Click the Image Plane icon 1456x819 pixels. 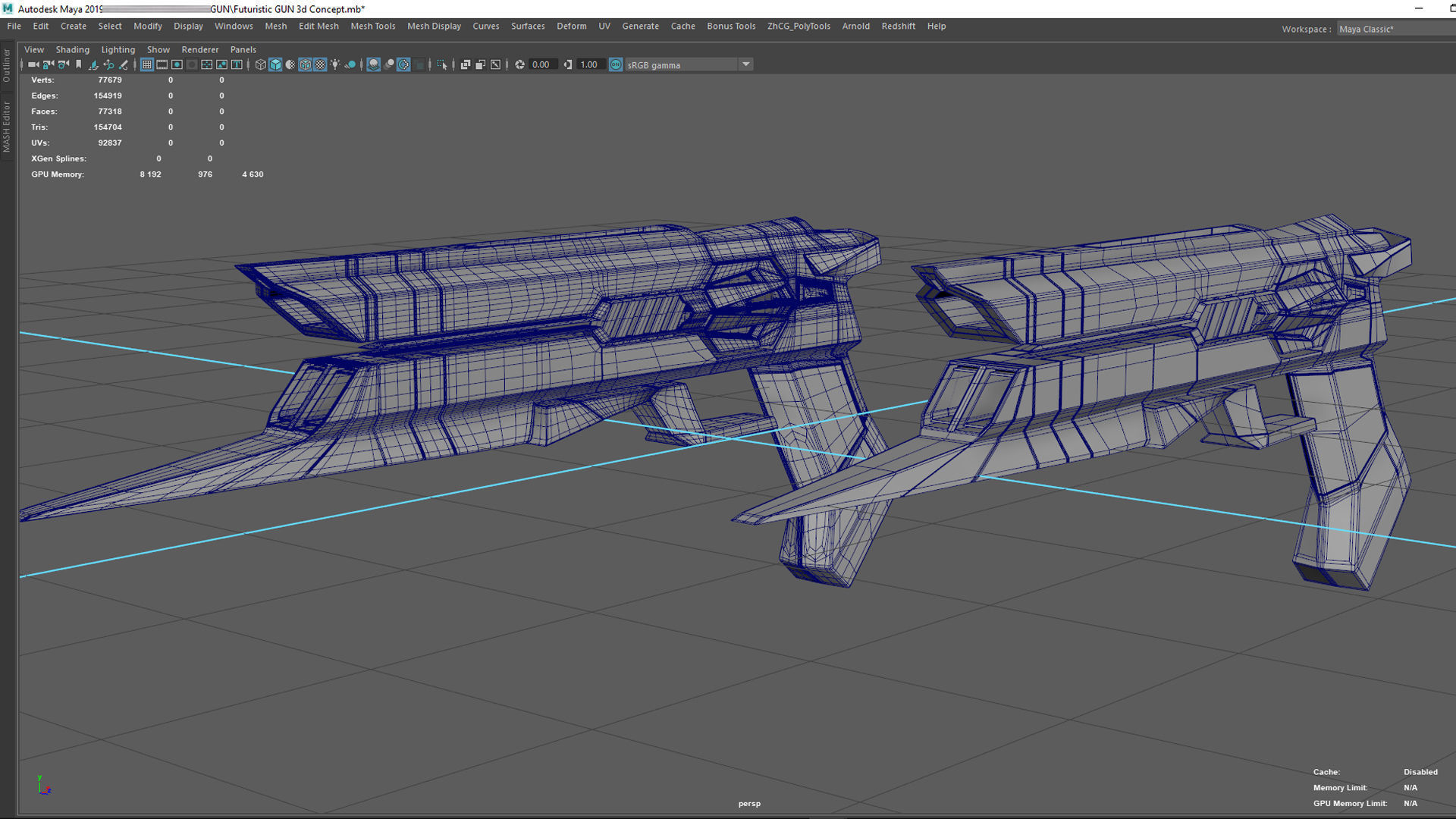(x=93, y=64)
